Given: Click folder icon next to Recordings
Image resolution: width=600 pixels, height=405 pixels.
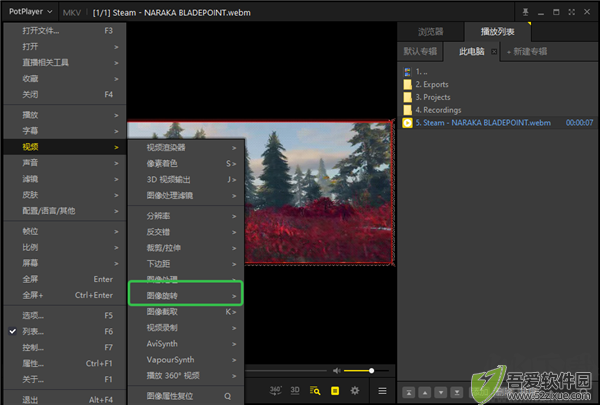Looking at the screenshot, I should (408, 110).
